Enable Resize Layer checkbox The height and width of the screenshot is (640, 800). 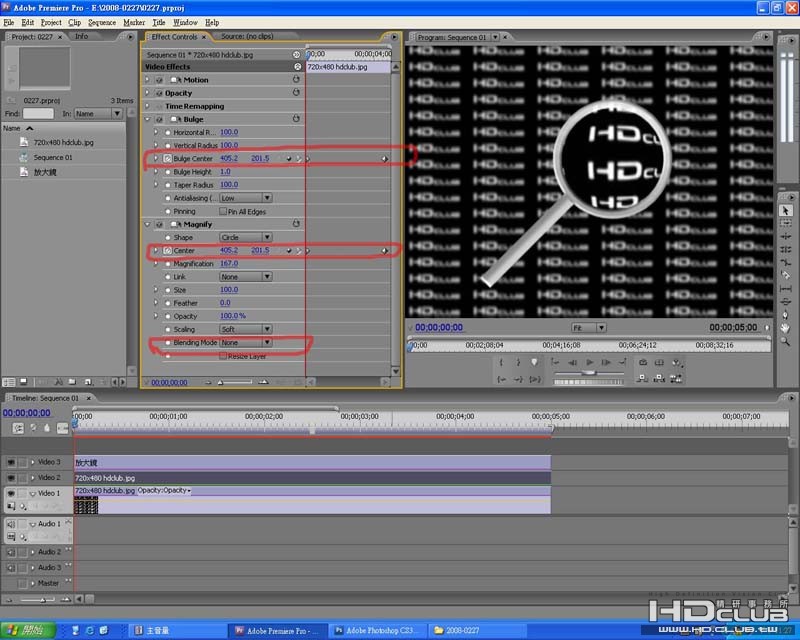click(223, 356)
